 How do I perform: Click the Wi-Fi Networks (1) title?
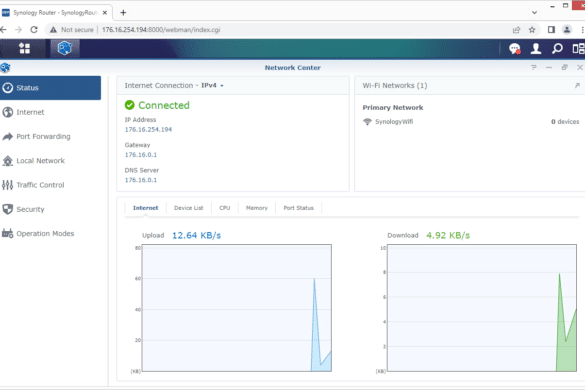point(395,85)
